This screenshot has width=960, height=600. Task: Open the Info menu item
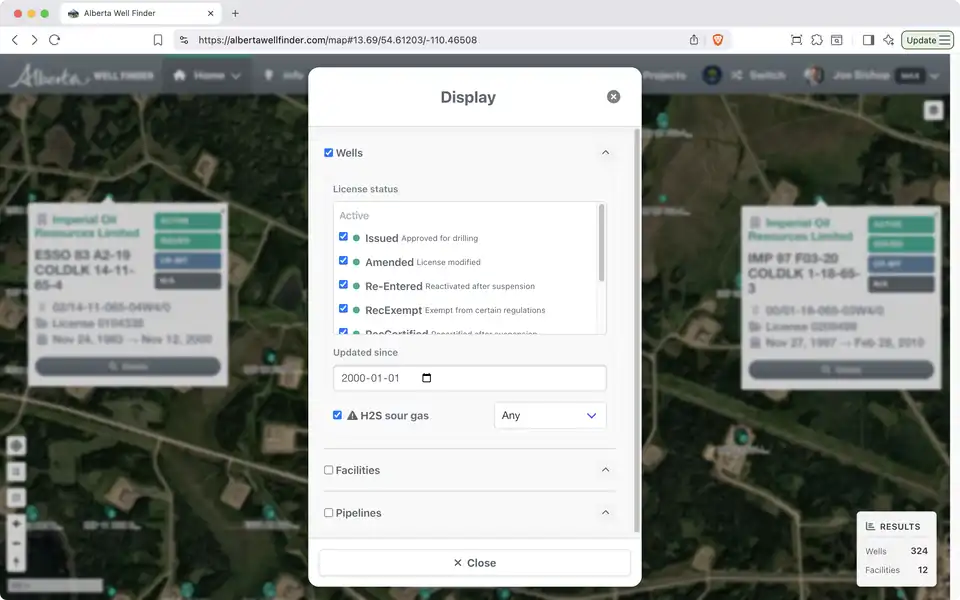click(284, 75)
